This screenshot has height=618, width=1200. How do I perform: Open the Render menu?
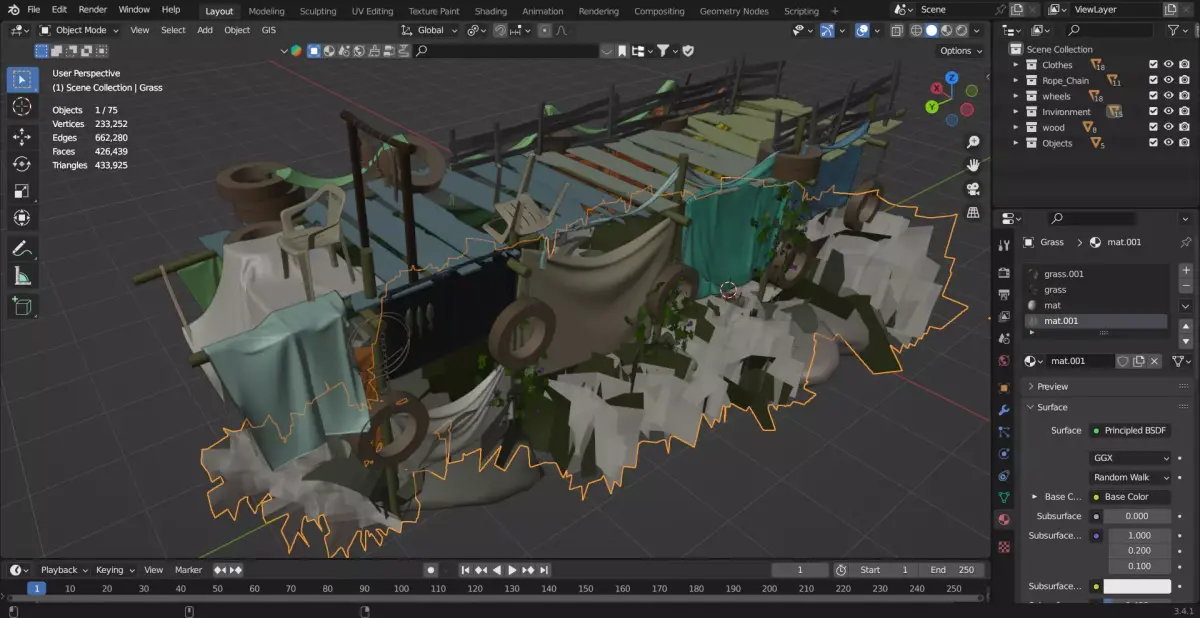93,9
